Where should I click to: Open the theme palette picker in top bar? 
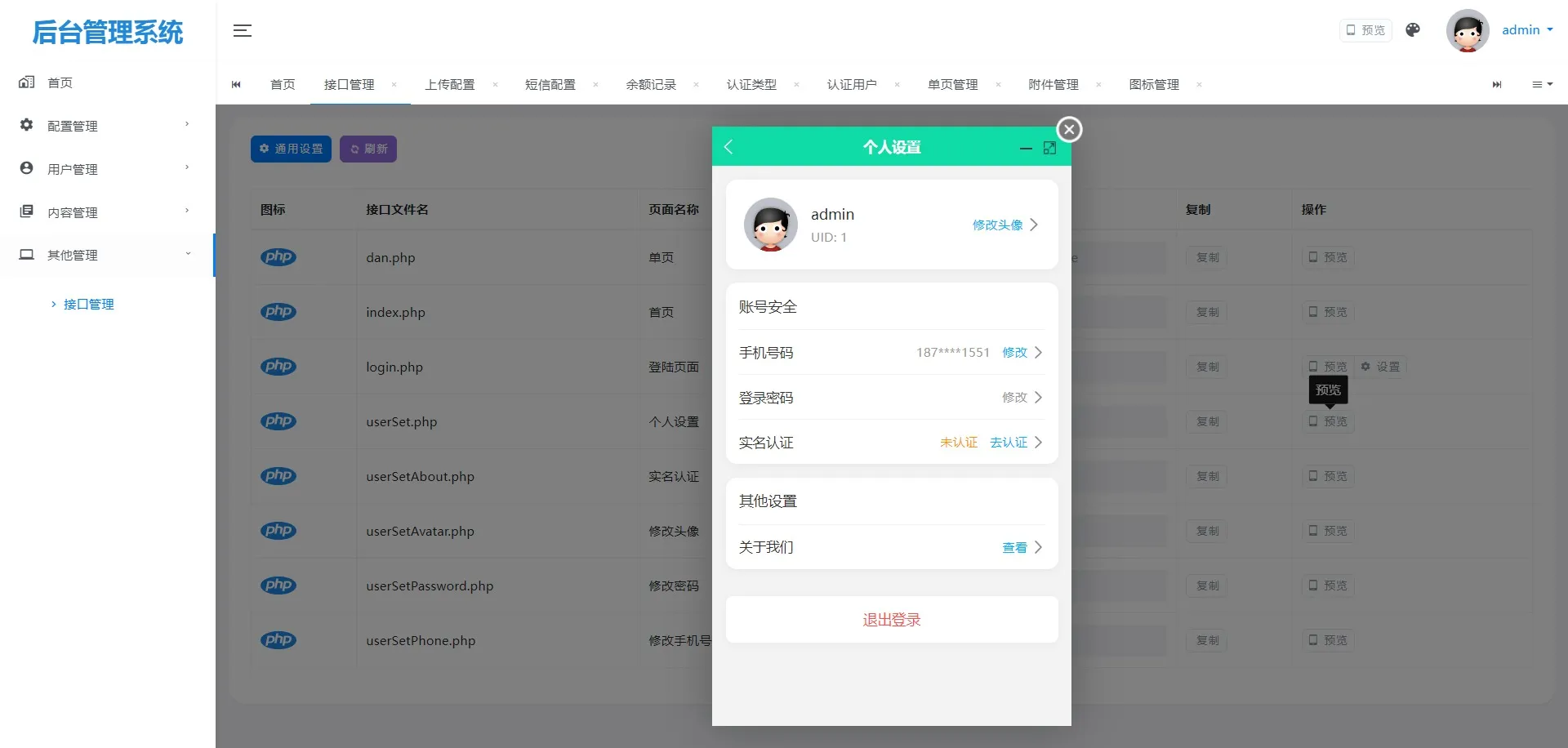(1413, 29)
